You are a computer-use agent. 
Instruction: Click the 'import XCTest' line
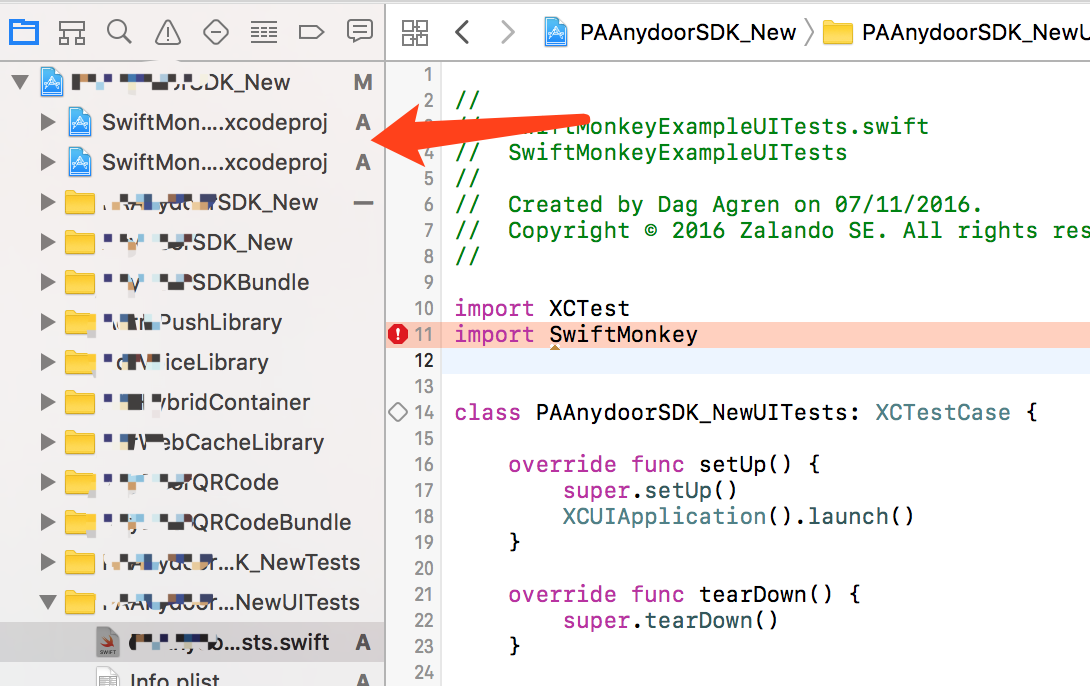[542, 308]
